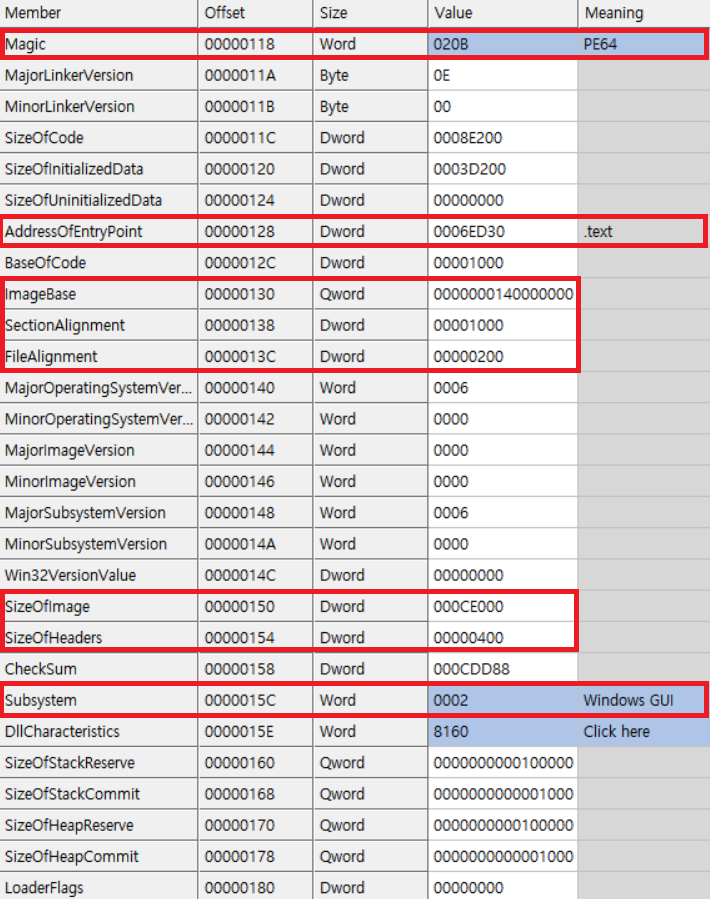Screen dimensions: 710x899
Task: Select the SizeOfUninitializedData member
Action: coord(99,200)
